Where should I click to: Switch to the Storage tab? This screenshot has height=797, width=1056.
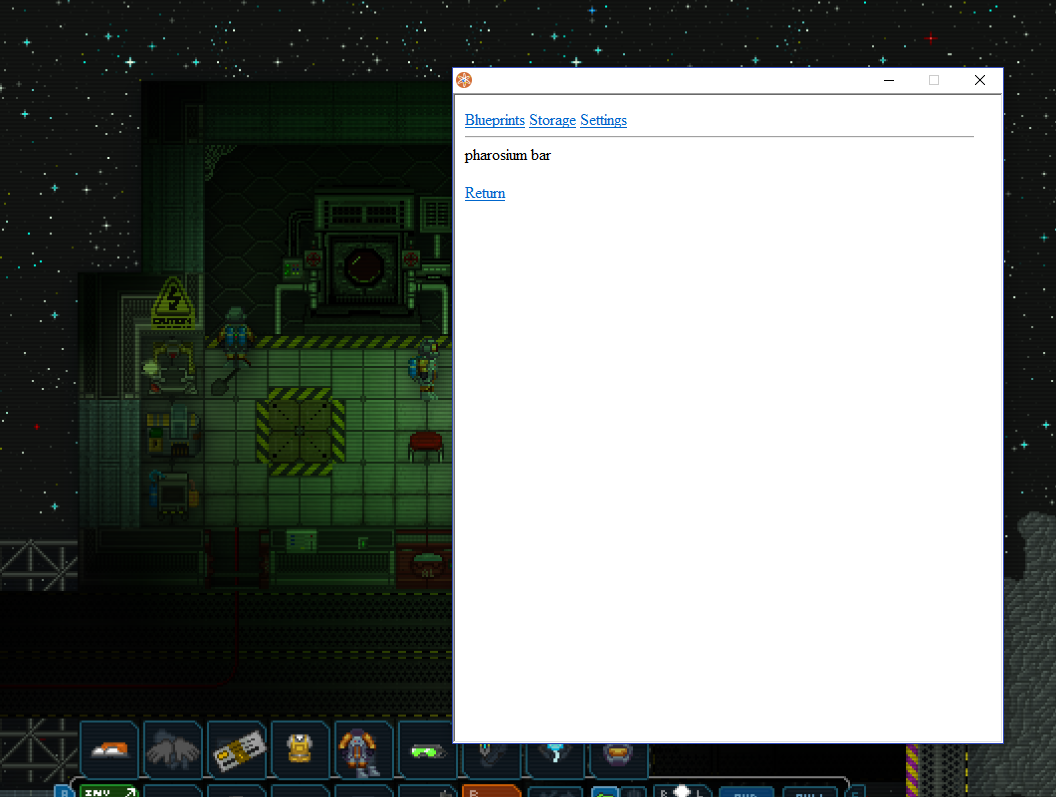point(552,120)
